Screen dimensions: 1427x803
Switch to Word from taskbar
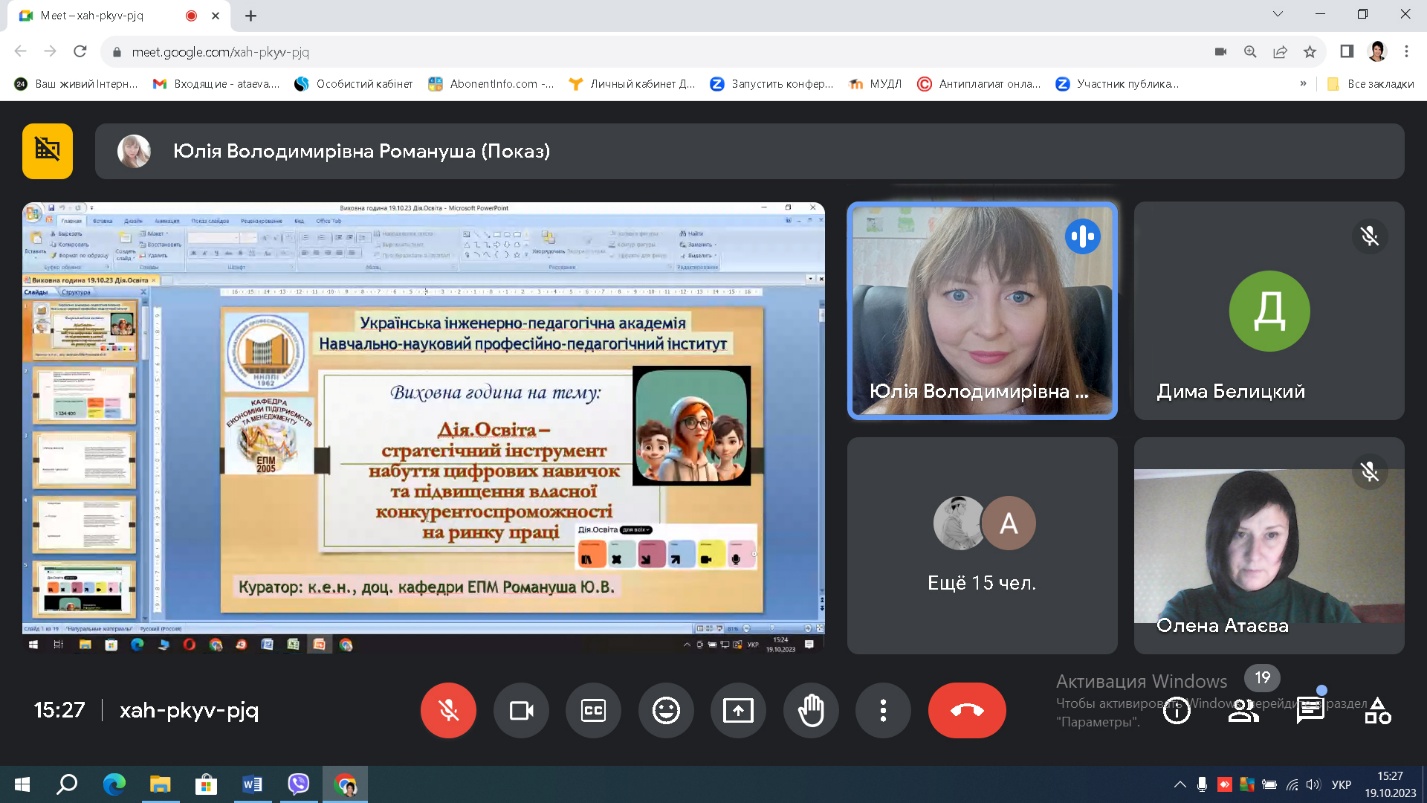[x=252, y=785]
